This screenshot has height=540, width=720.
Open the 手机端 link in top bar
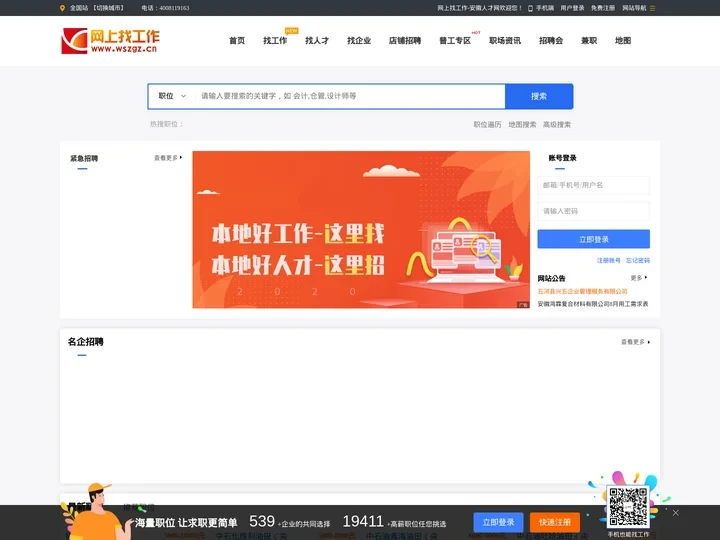[x=545, y=8]
